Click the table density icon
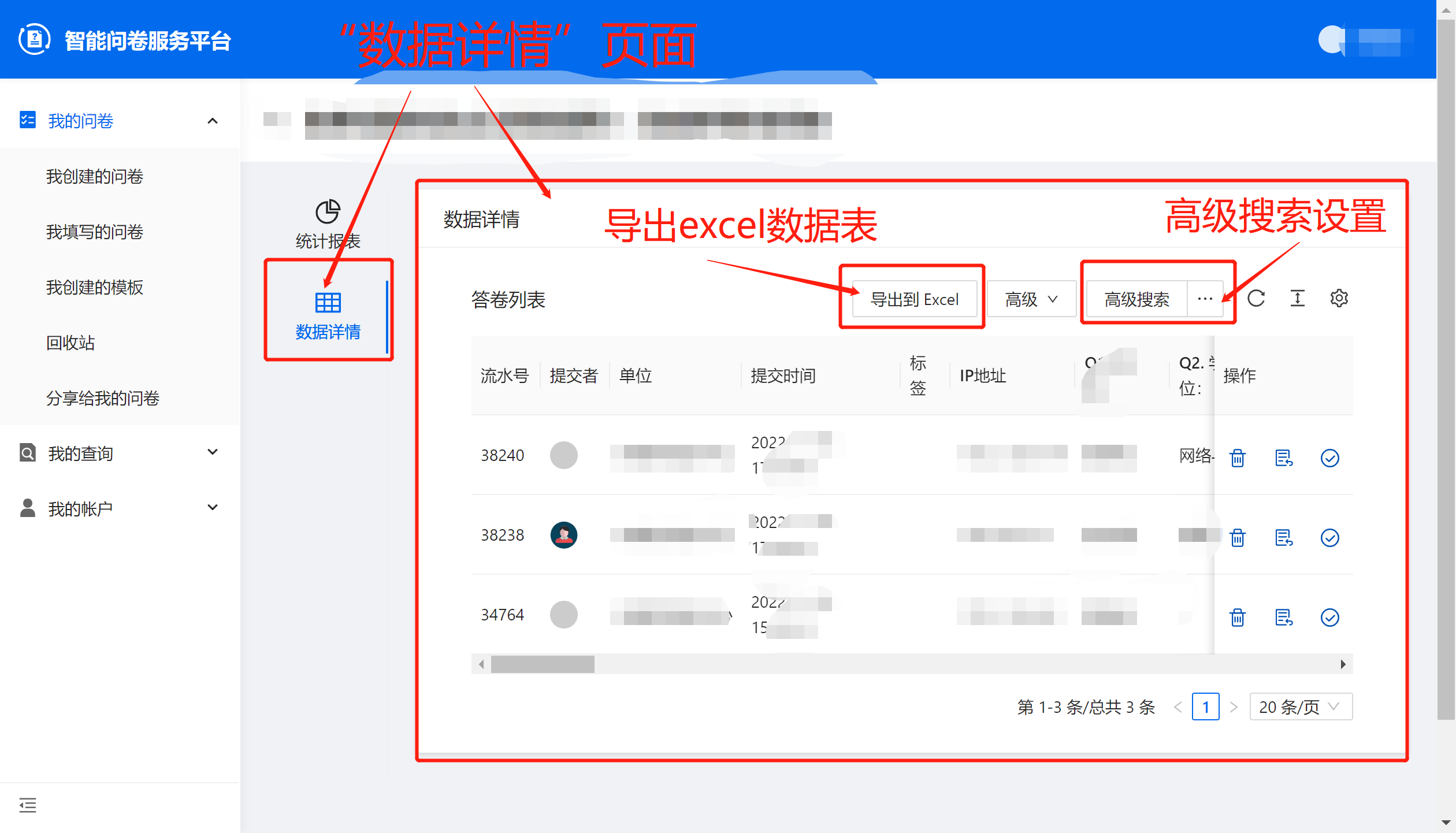The height and width of the screenshot is (833, 1456). [1297, 299]
